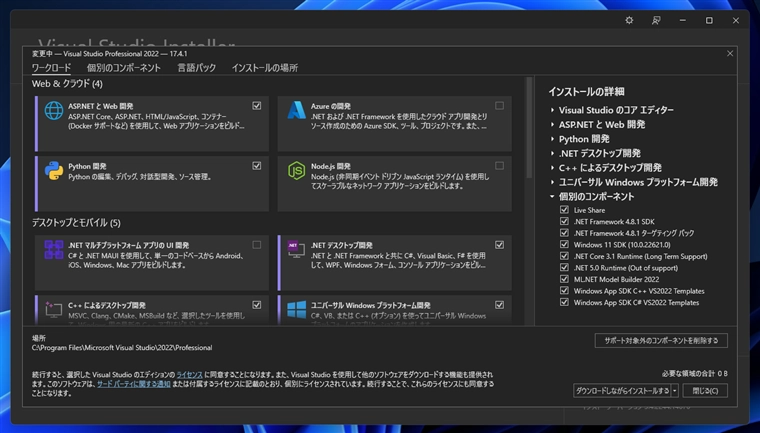Screen dimensions: 760x433
Task: Open the サード パーティに関する通知 link
Action: tap(134, 384)
